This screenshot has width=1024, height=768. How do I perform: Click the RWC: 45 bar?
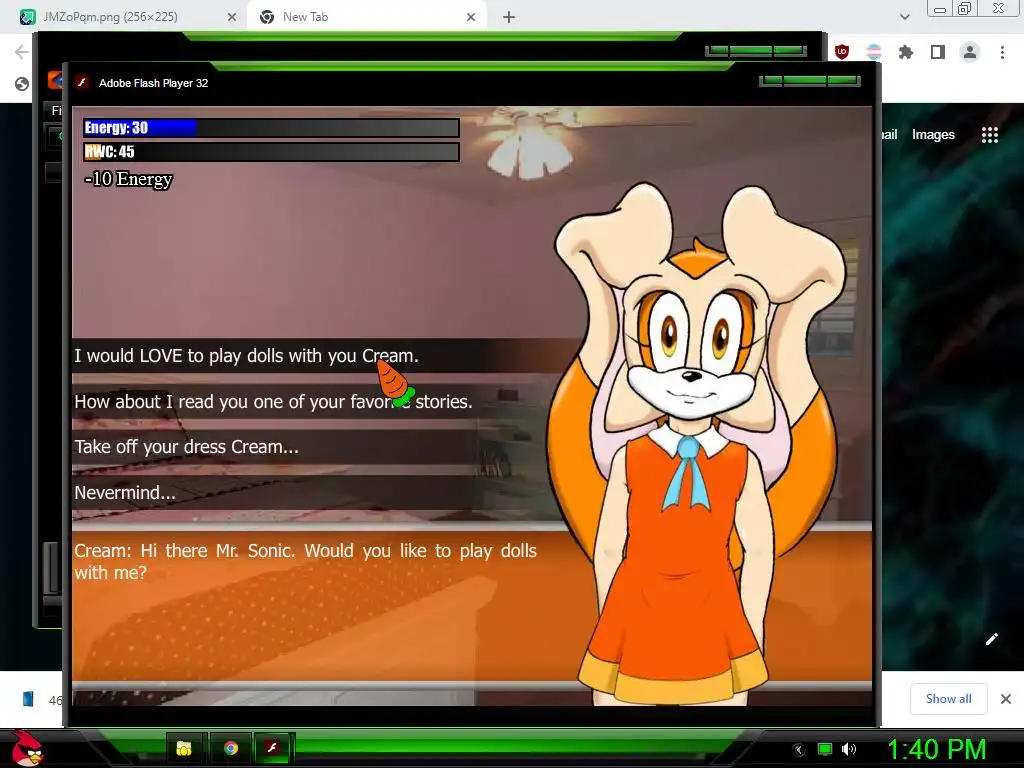click(271, 152)
